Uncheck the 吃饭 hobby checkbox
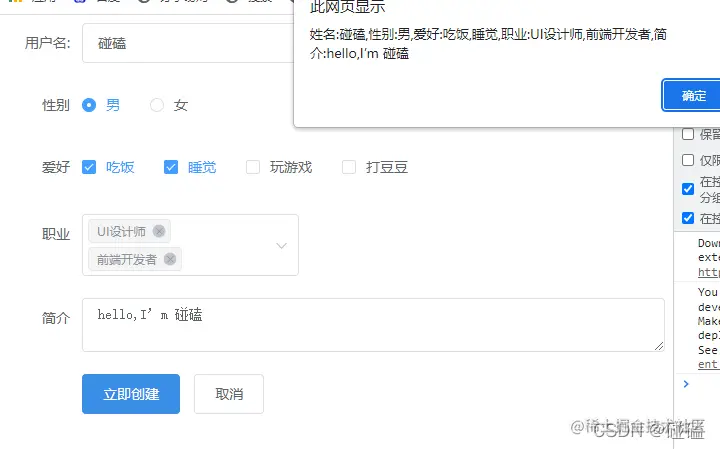This screenshot has width=720, height=449. [89, 167]
